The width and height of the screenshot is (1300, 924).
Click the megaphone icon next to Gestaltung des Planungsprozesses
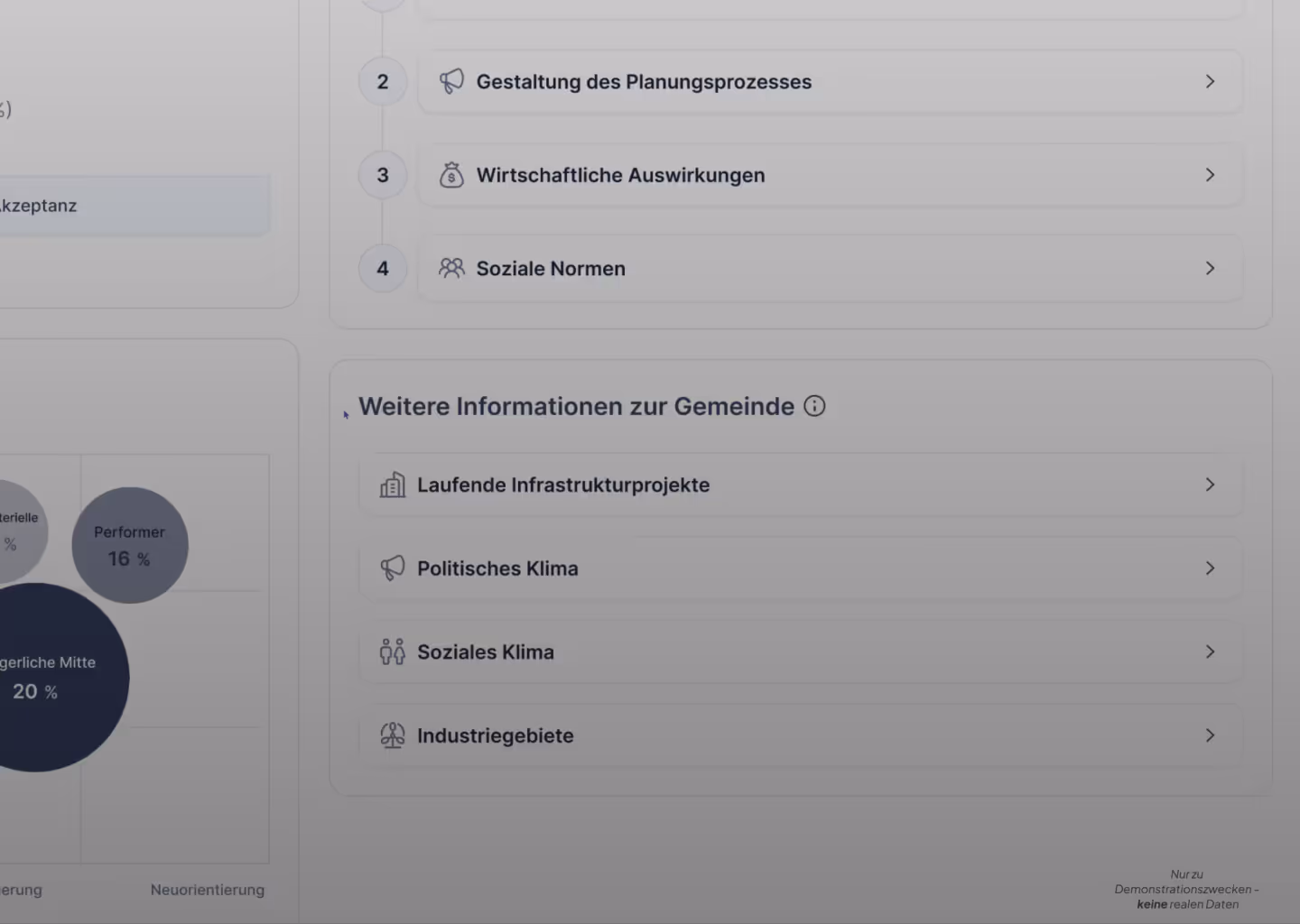click(x=451, y=81)
